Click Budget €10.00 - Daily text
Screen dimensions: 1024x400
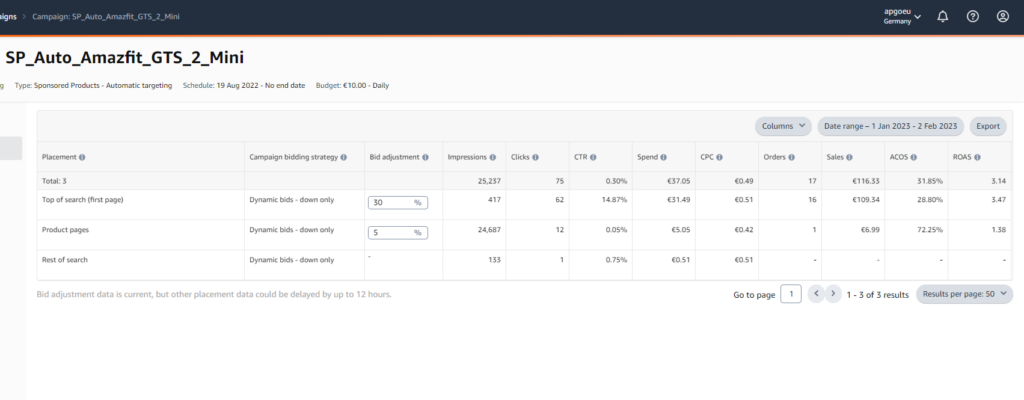click(352, 86)
